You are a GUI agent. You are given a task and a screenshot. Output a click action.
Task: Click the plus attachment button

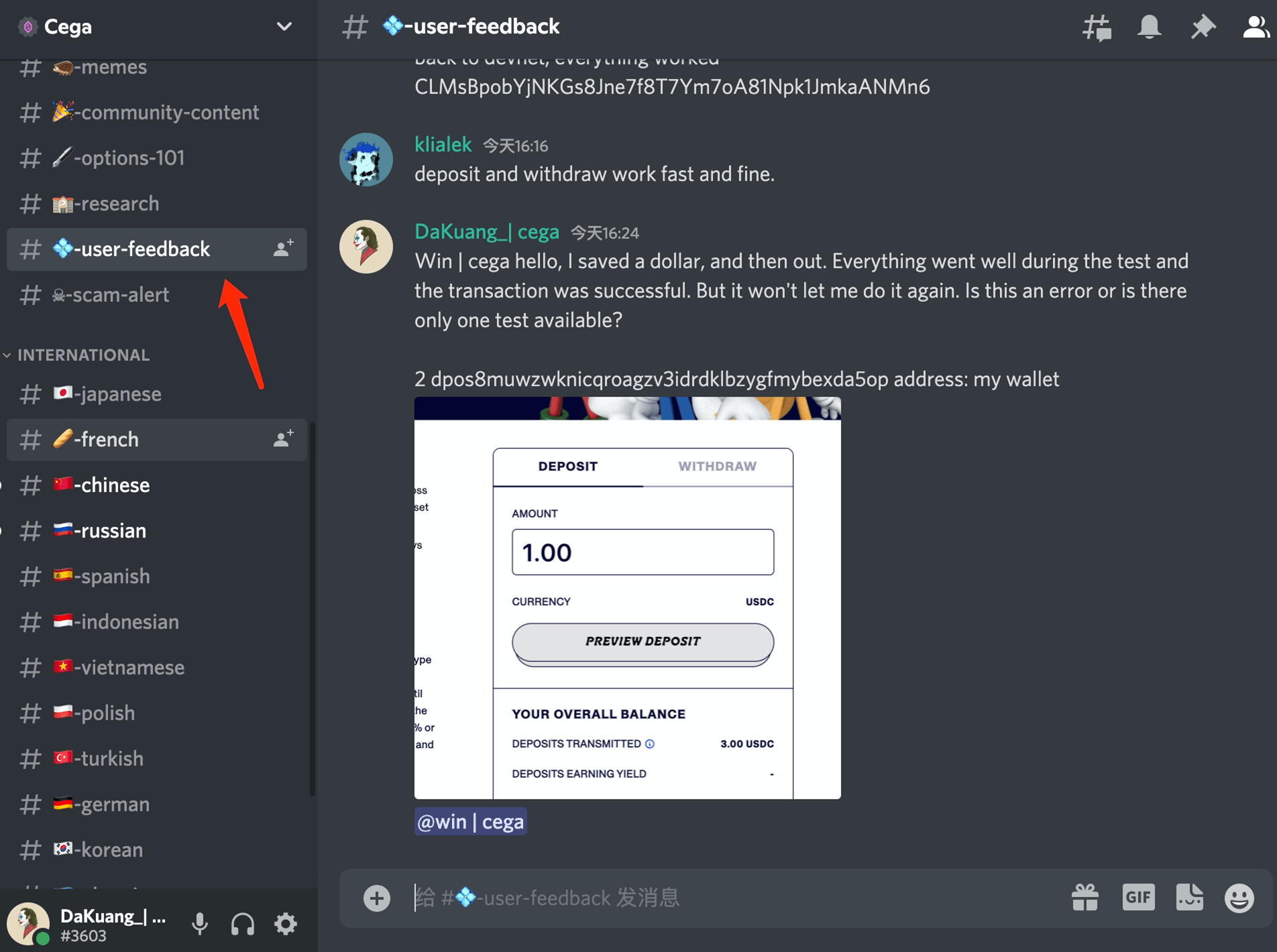tap(377, 898)
